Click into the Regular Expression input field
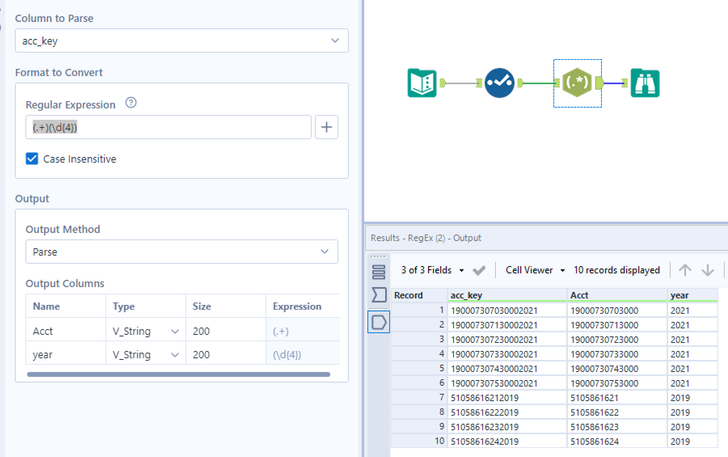 [x=168, y=127]
